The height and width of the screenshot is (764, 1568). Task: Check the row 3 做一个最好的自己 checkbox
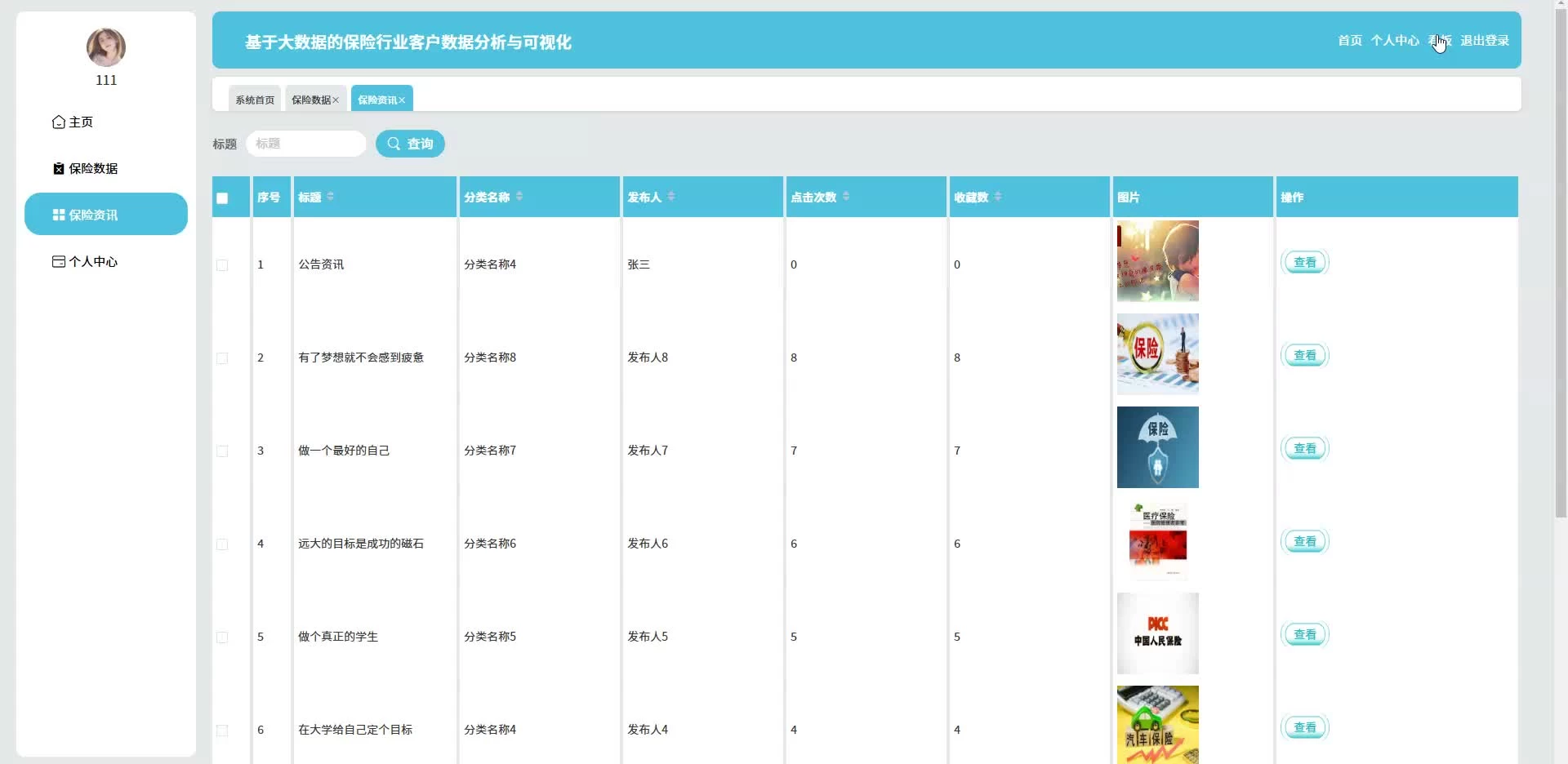coord(222,451)
